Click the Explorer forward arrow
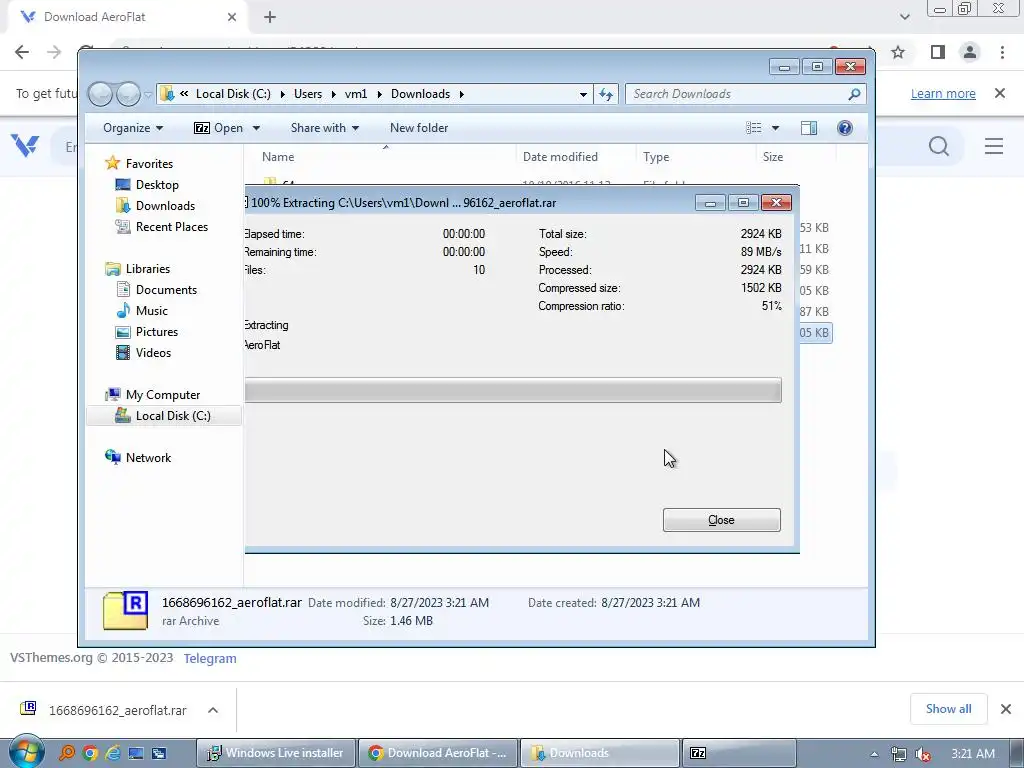This screenshot has height=768, width=1024. (128, 94)
